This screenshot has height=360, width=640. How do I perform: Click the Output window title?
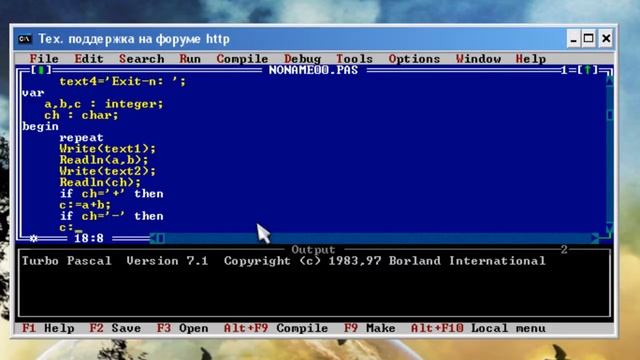(x=313, y=250)
